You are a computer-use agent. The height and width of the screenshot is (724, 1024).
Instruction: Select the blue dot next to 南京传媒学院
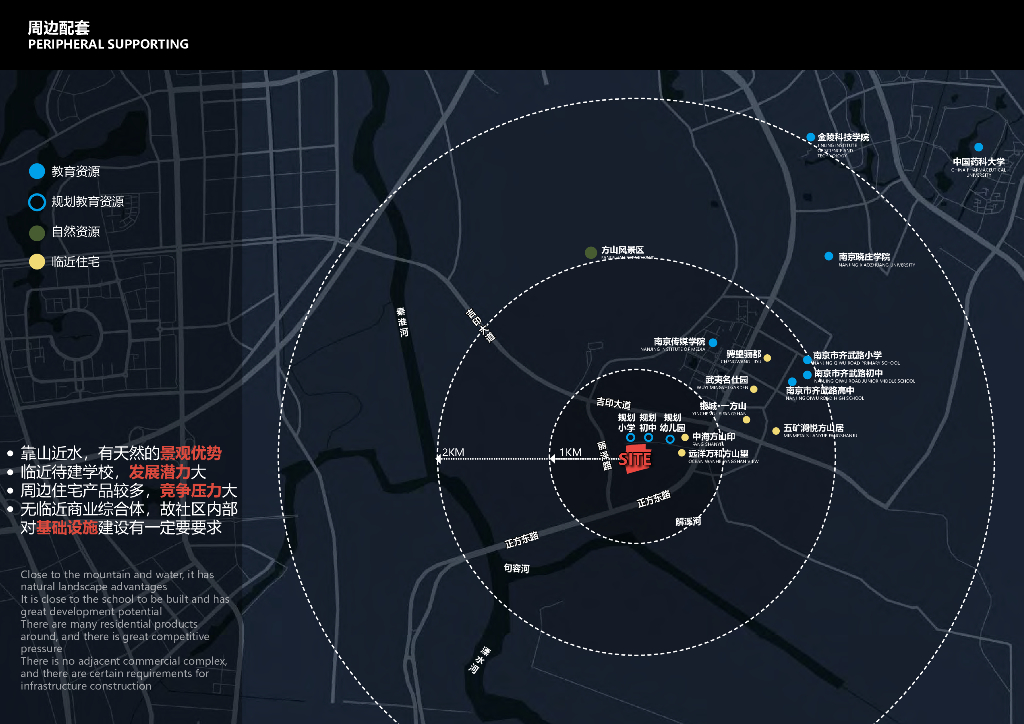point(712,342)
